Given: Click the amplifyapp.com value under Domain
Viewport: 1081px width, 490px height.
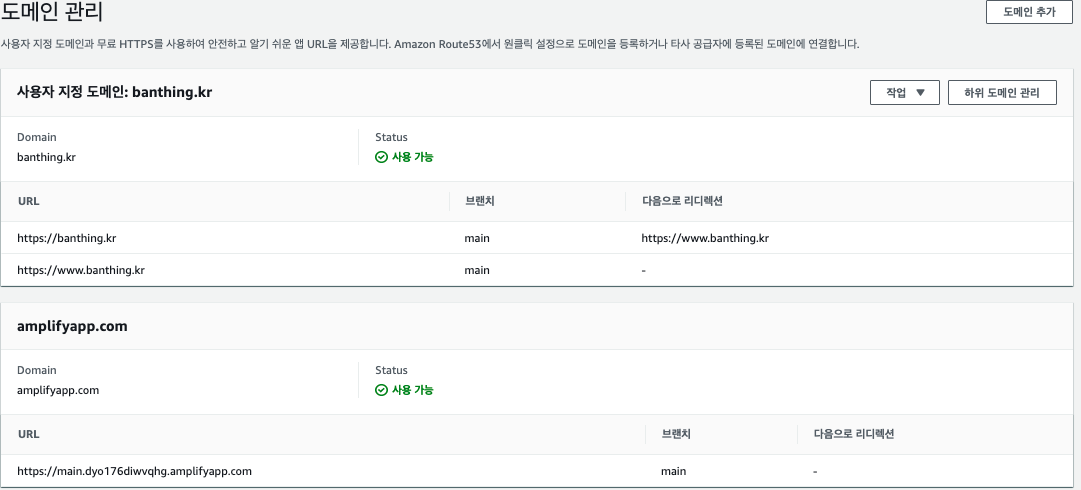Looking at the screenshot, I should point(58,390).
